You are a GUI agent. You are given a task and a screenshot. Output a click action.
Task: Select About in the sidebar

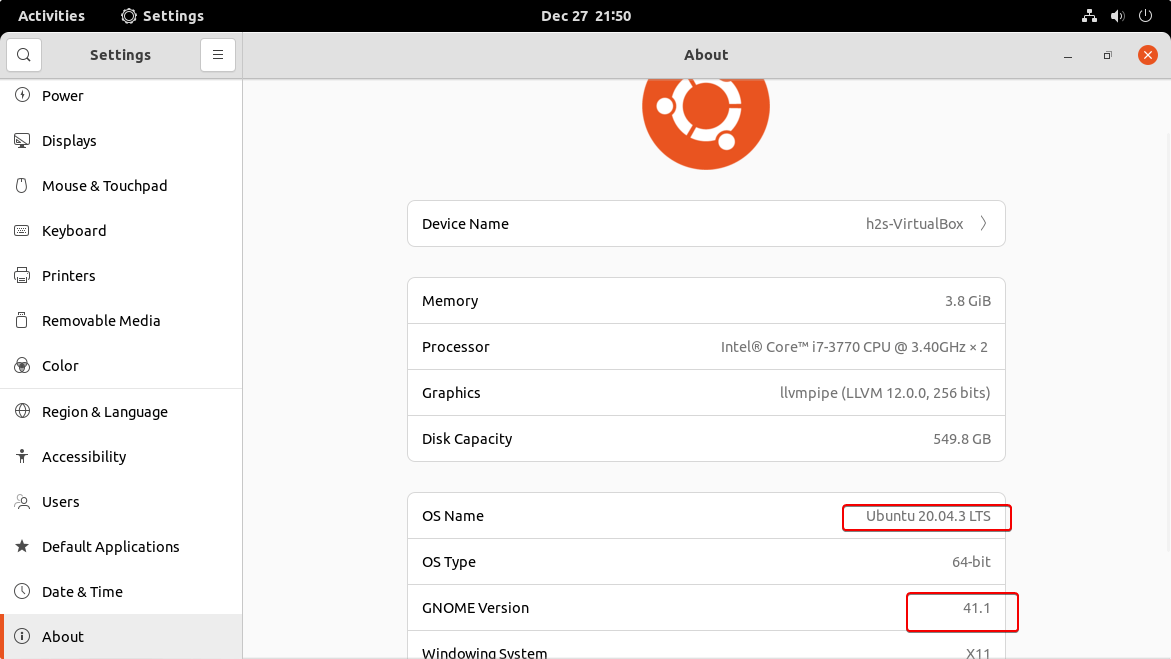pyautogui.click(x=121, y=637)
